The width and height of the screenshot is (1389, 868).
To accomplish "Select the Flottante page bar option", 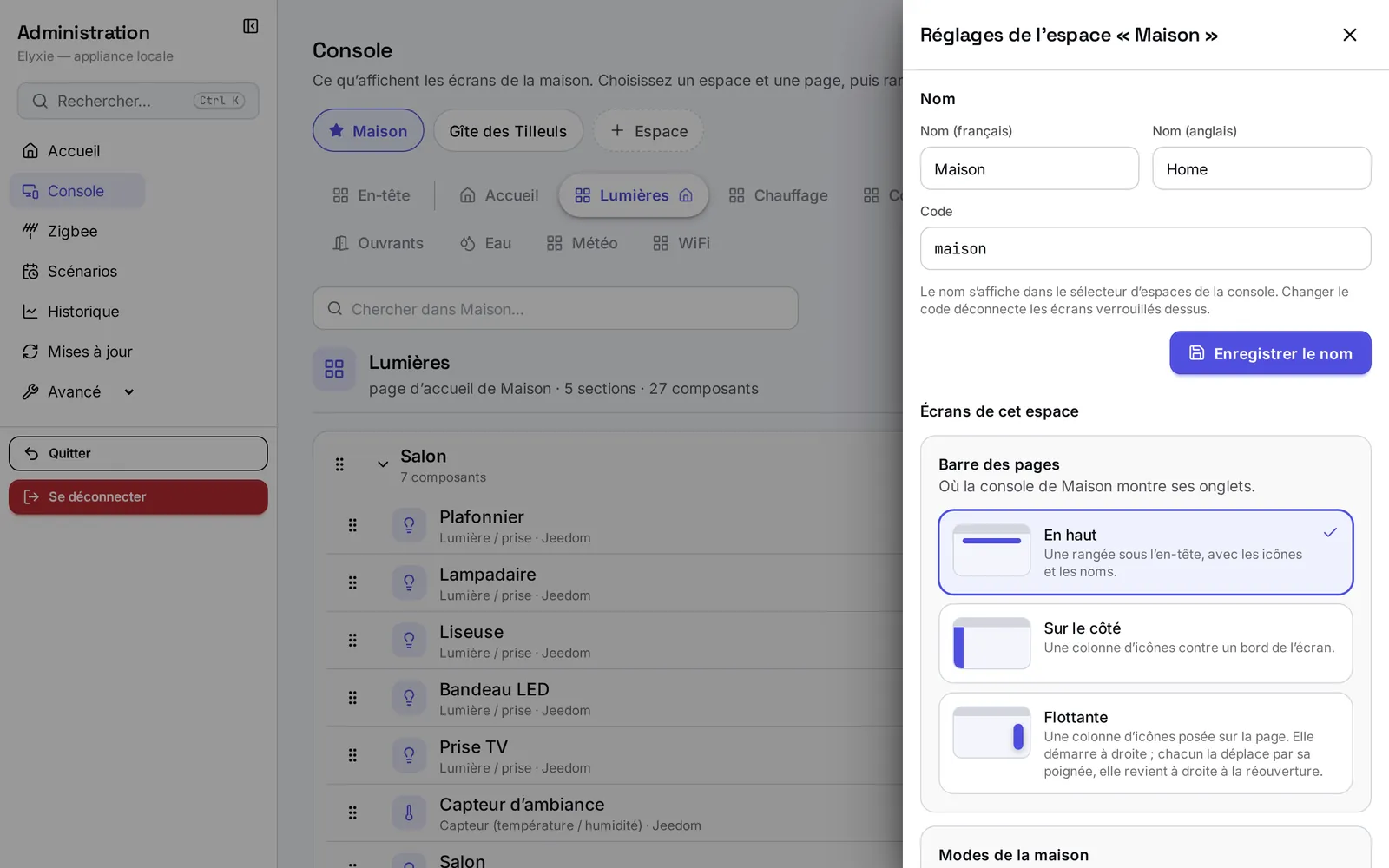I will [1146, 743].
